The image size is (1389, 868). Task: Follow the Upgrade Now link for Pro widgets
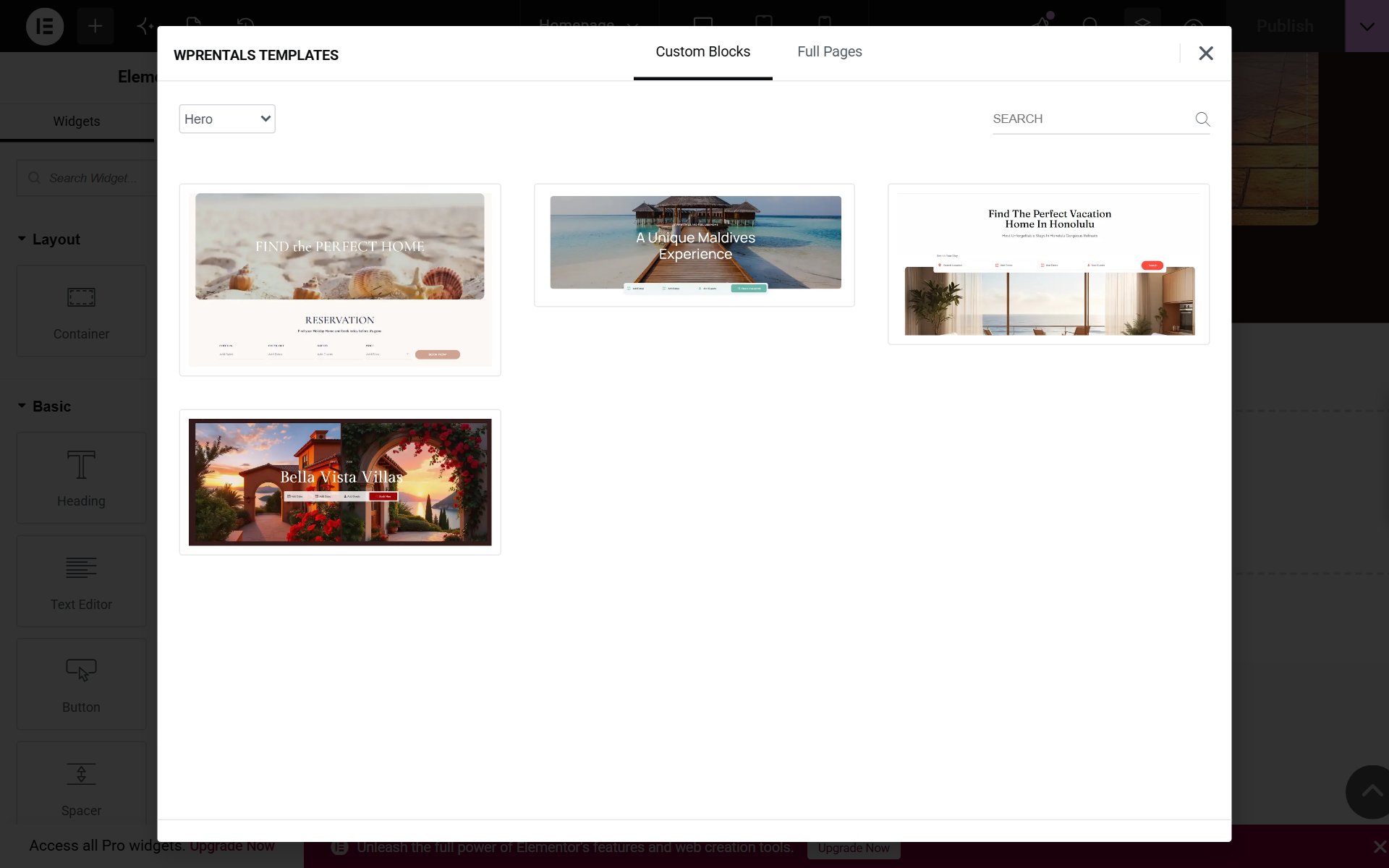coord(232,846)
